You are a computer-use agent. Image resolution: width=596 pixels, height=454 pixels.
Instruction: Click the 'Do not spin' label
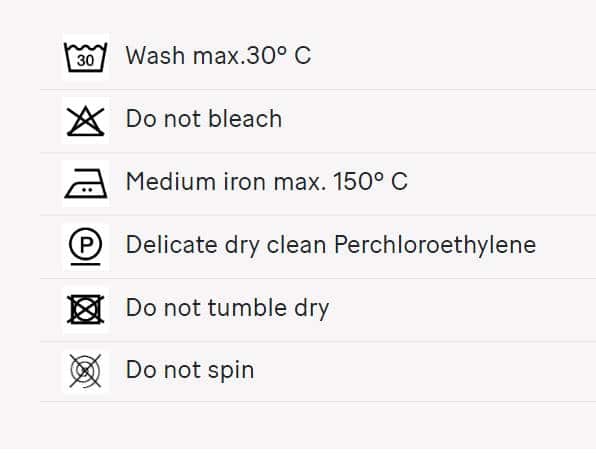[x=190, y=370]
